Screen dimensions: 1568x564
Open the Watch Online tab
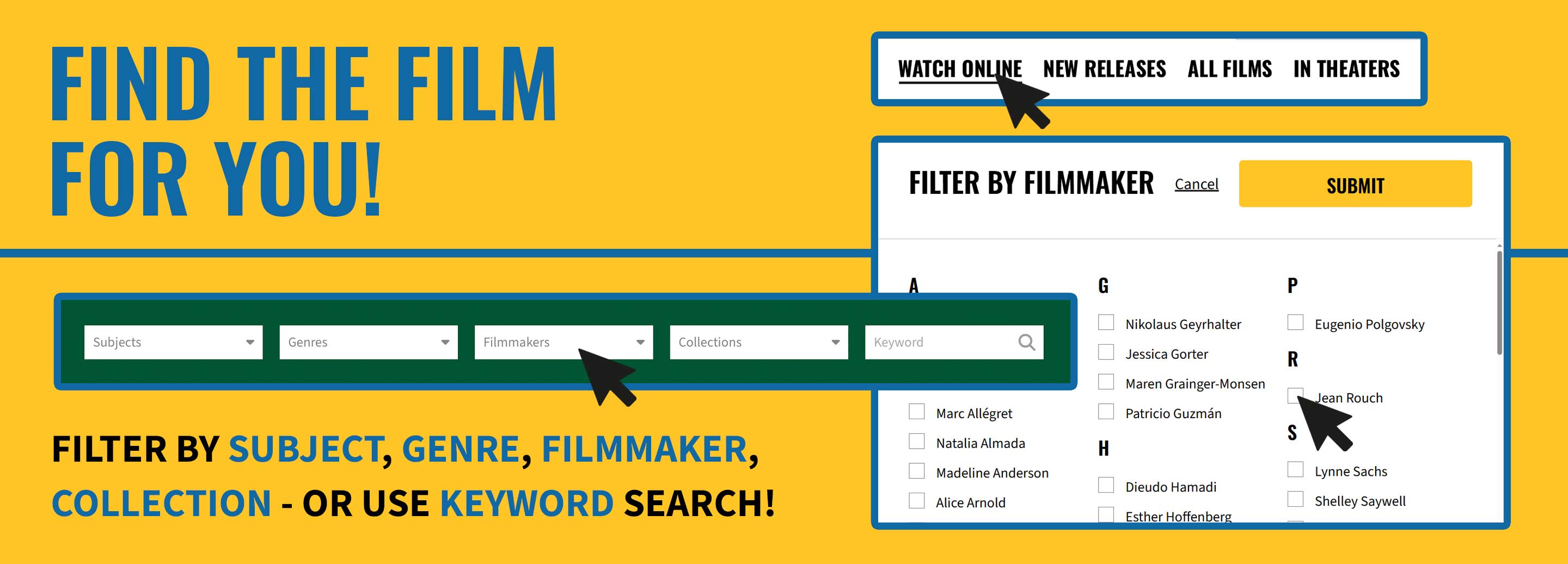tap(960, 69)
